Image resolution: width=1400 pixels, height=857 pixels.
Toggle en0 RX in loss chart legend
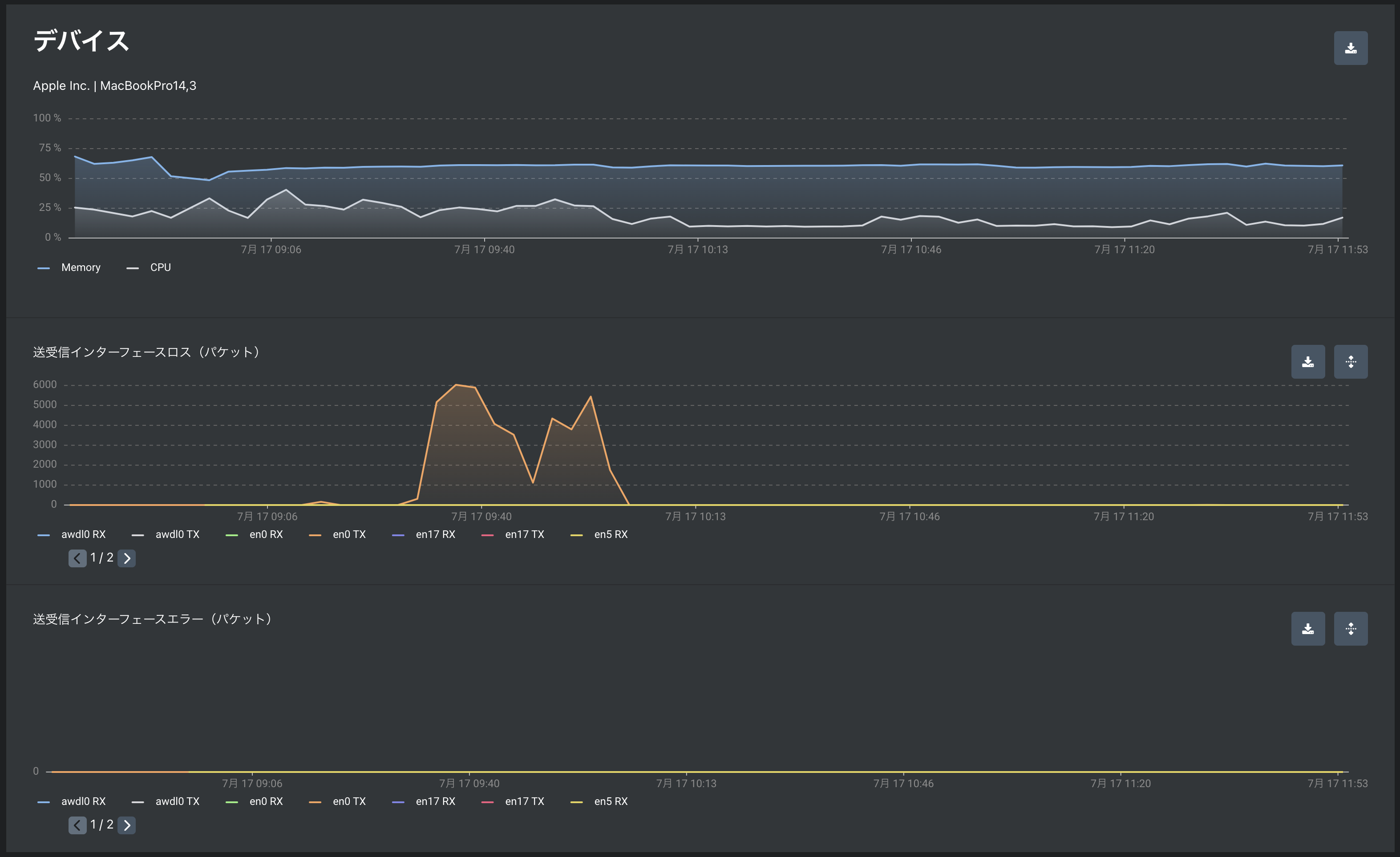click(x=254, y=535)
